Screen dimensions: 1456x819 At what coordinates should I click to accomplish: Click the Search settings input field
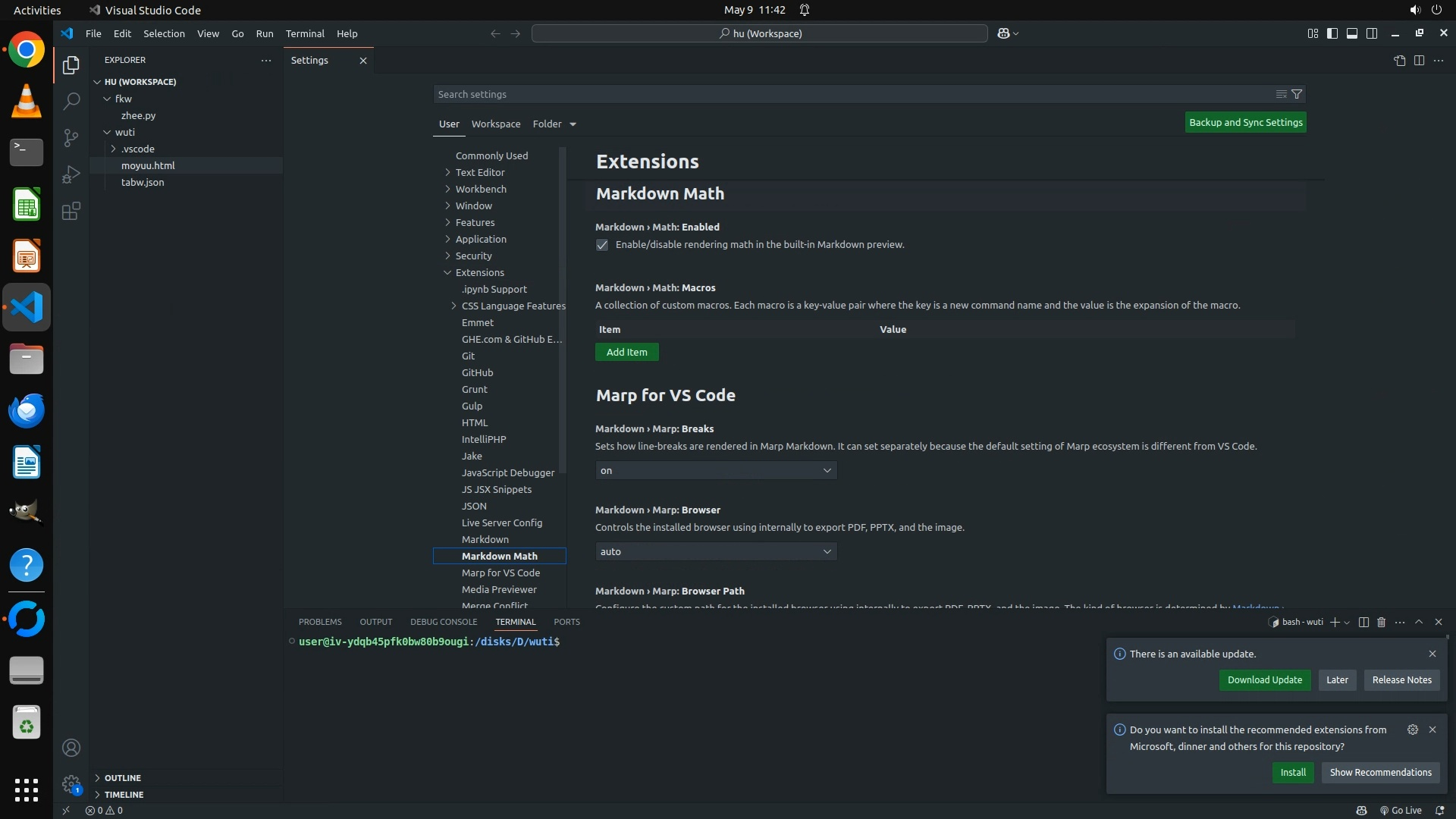(x=849, y=94)
